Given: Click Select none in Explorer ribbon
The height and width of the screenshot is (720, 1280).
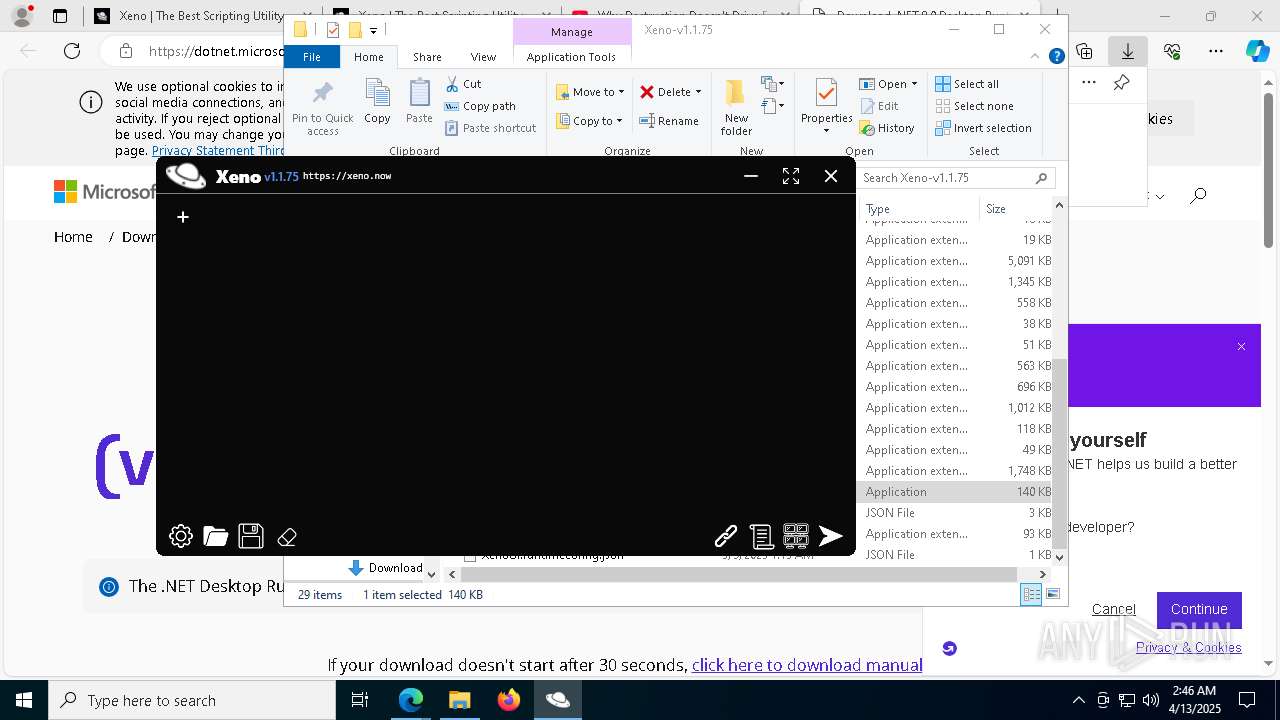Looking at the screenshot, I should point(975,106).
